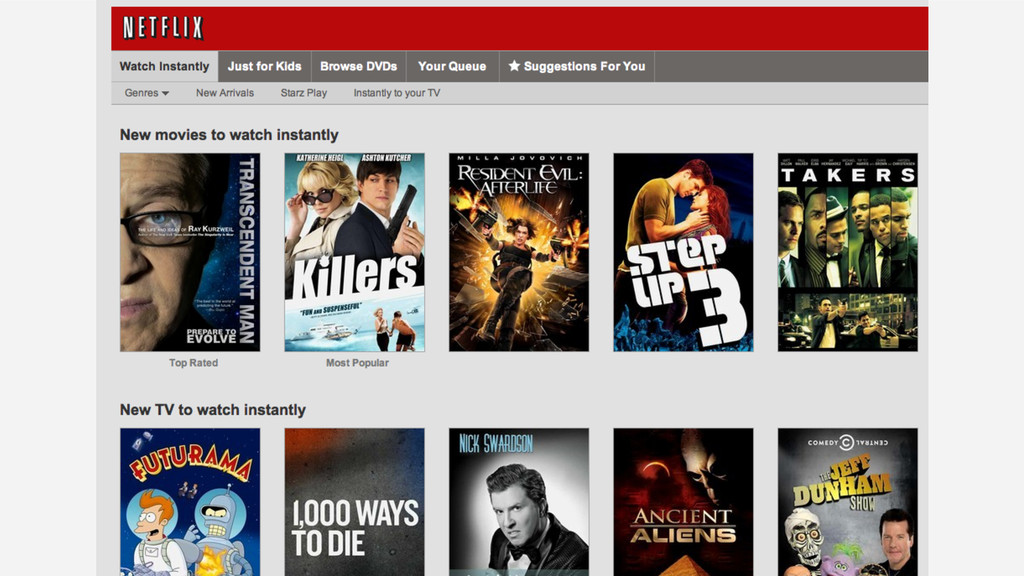Select the Ancient Aliens poster
The image size is (1024, 576).
pos(683,502)
